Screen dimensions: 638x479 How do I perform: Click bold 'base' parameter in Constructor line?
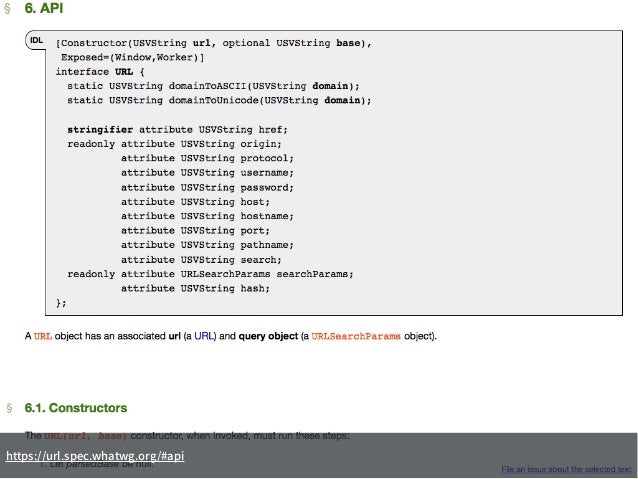click(x=348, y=43)
